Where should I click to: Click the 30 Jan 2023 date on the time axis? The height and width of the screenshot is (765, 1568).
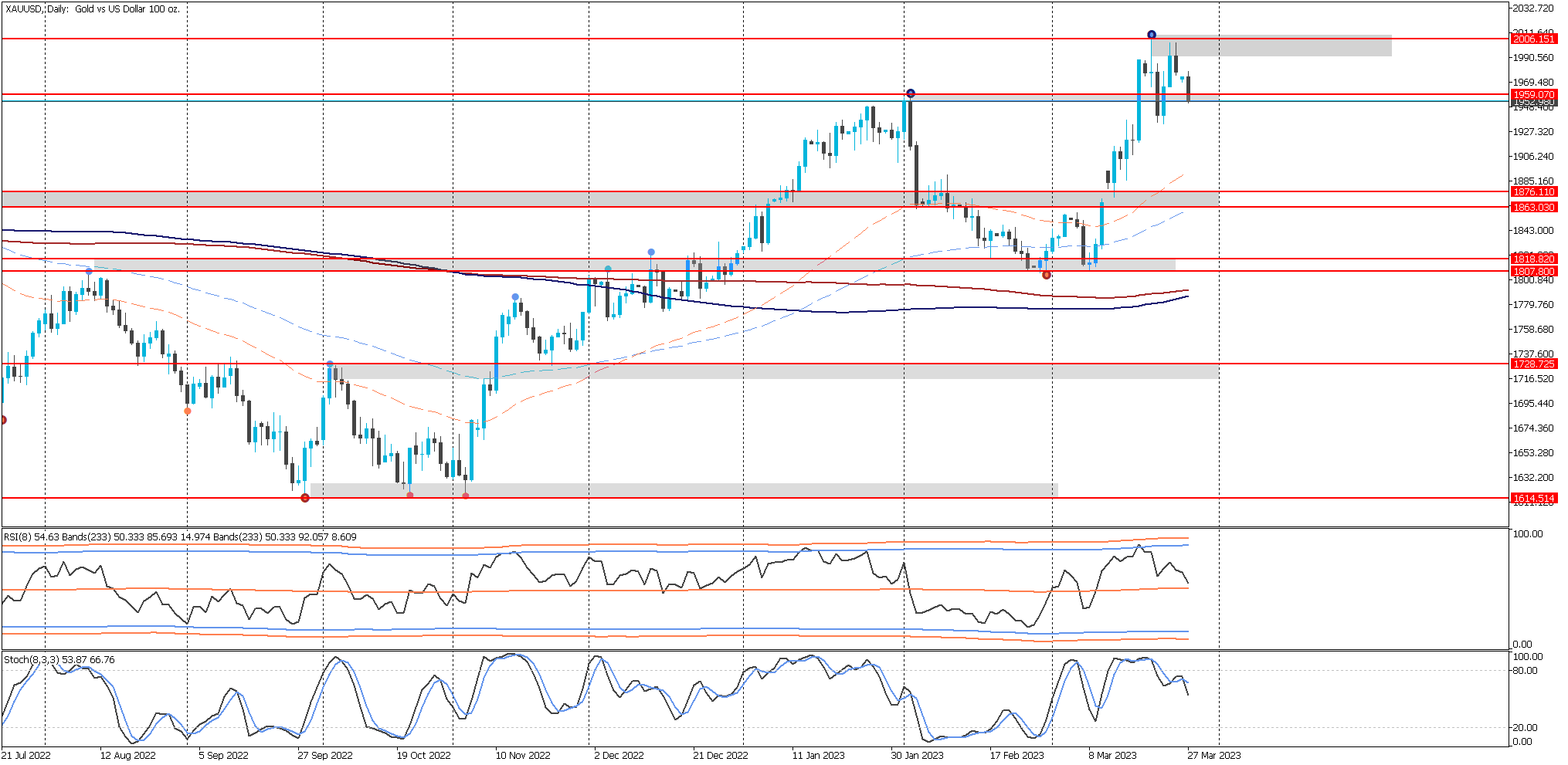point(917,755)
